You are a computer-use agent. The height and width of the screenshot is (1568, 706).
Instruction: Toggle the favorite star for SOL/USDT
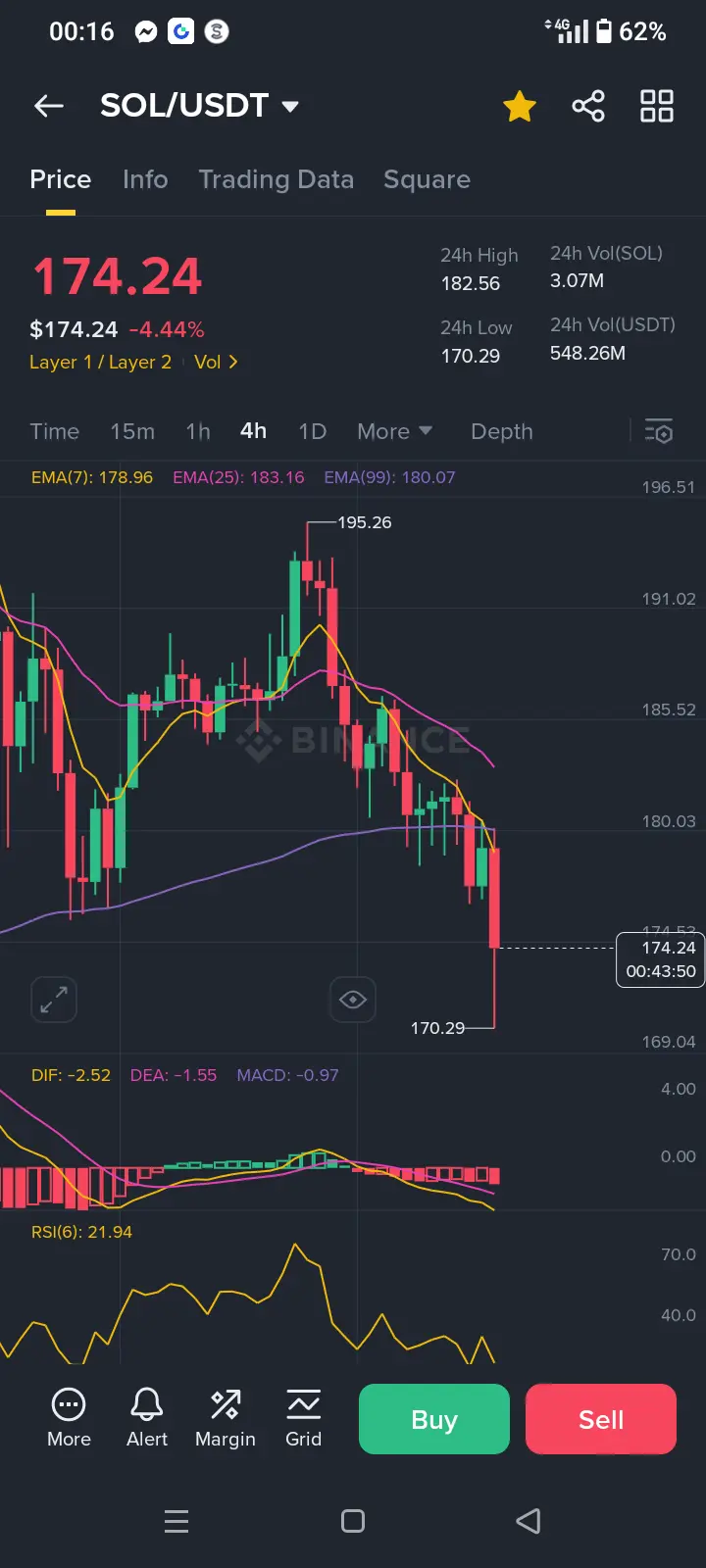[x=520, y=106]
